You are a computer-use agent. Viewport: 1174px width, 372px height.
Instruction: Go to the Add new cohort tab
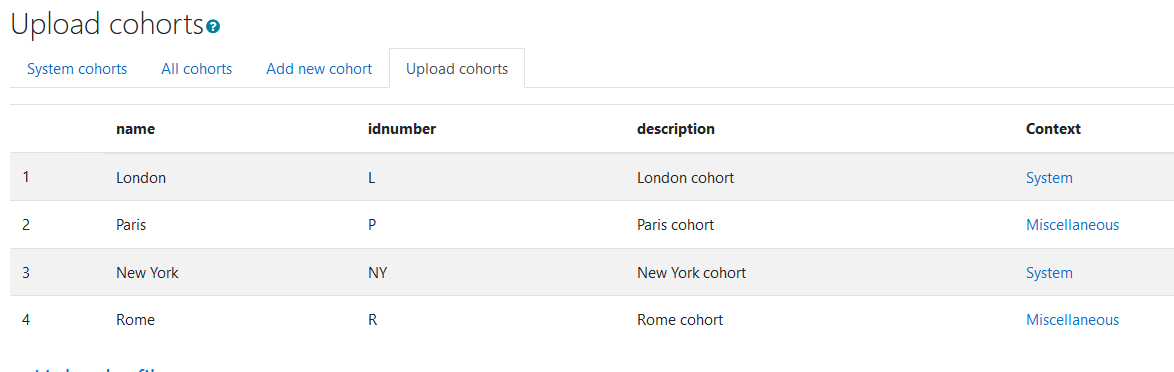tap(319, 69)
